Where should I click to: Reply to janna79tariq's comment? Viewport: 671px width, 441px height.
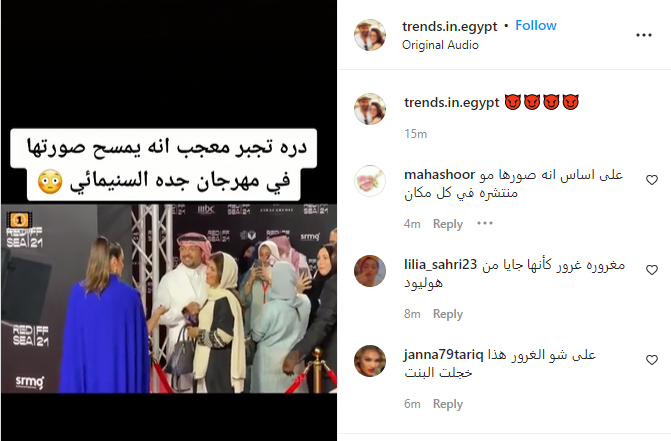point(448,404)
